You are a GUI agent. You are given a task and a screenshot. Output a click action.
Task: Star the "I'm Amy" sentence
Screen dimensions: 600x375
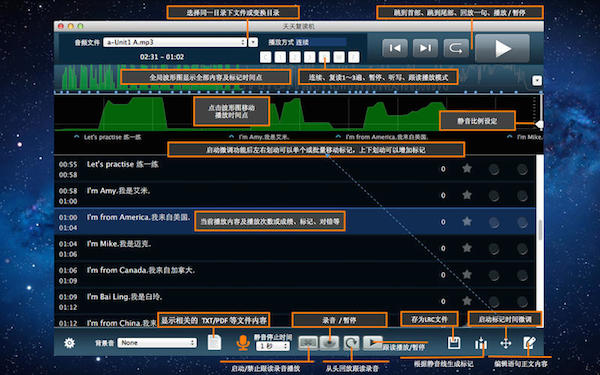[467, 195]
